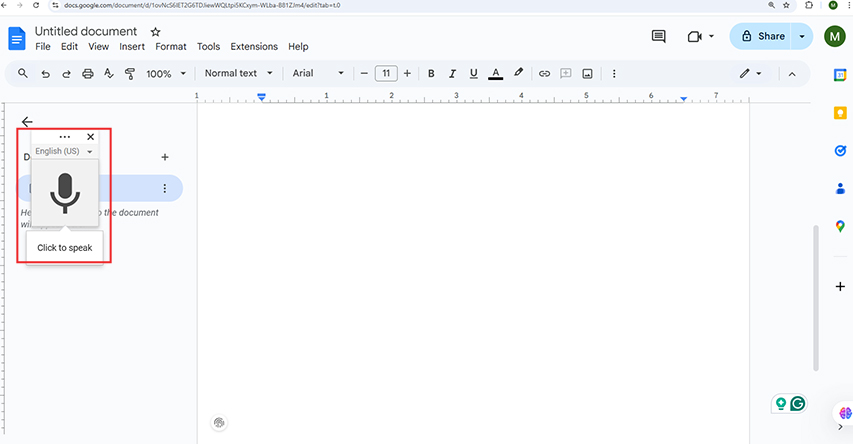Image resolution: width=853 pixels, height=444 pixels.
Task: Open Contacts side panel
Action: pos(840,188)
